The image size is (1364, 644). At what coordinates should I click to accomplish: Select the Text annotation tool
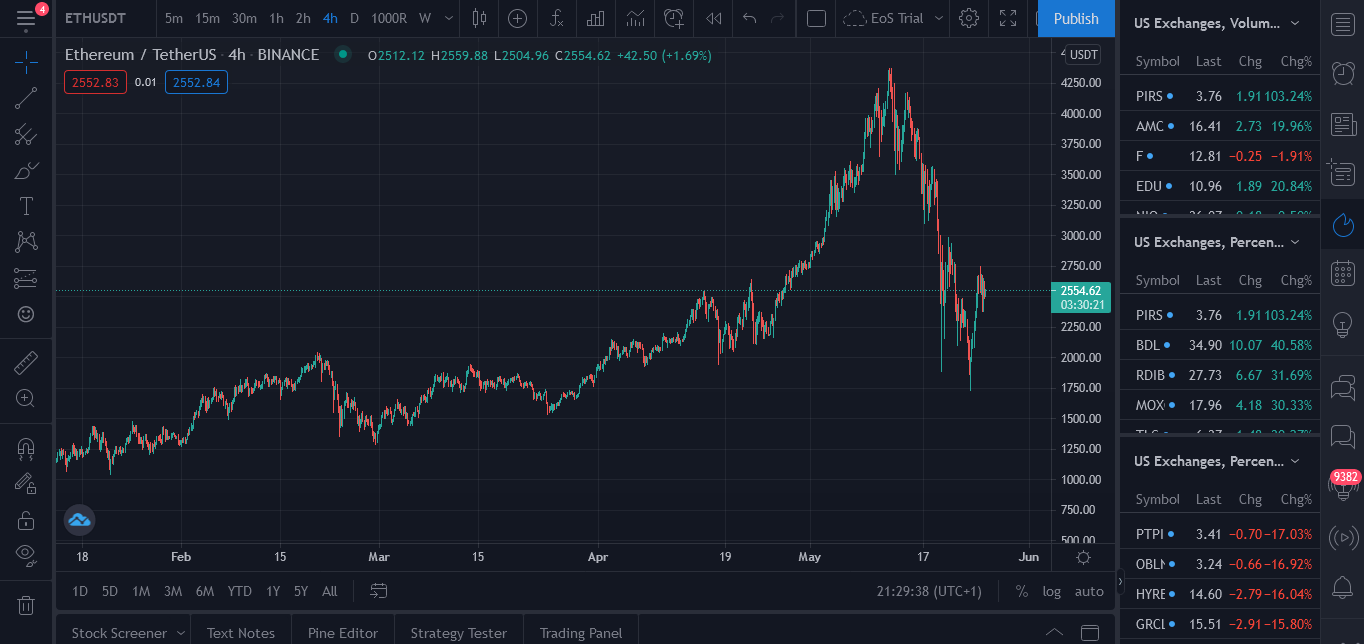[26, 206]
